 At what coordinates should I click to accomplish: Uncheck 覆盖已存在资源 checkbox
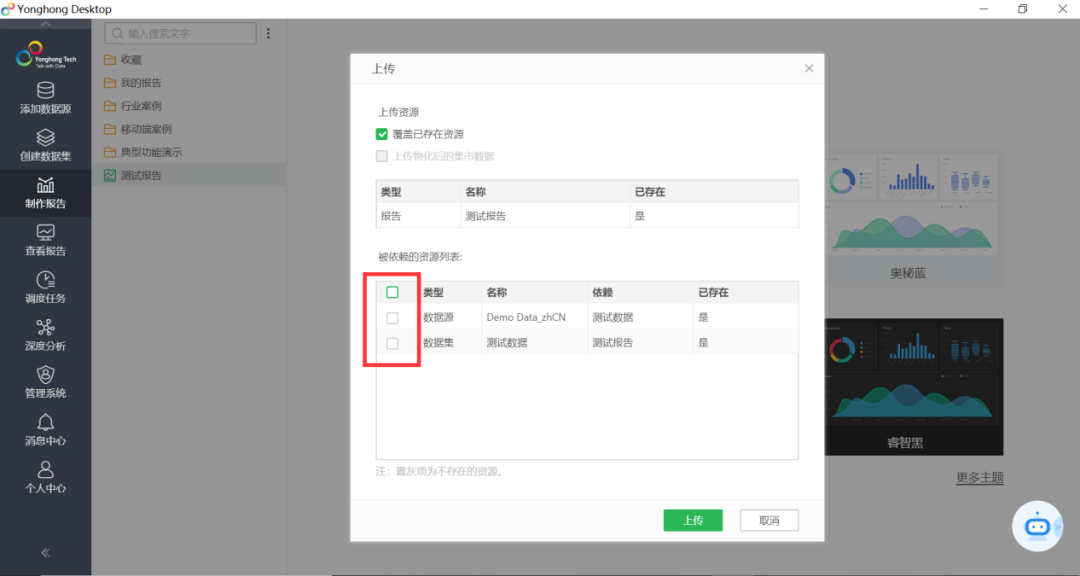(381, 133)
